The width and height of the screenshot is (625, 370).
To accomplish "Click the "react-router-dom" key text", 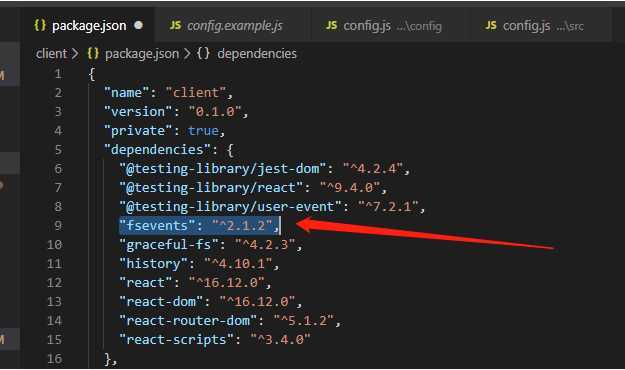I will coord(188,321).
